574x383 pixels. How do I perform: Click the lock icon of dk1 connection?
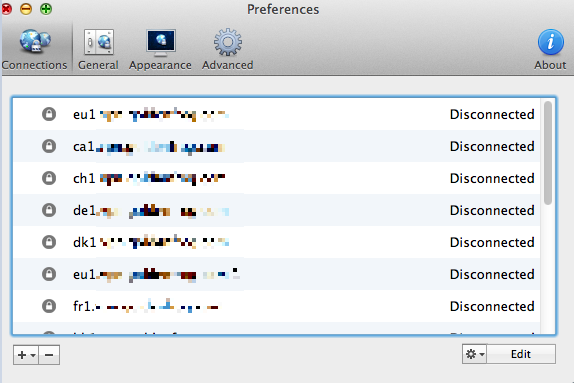pos(49,242)
